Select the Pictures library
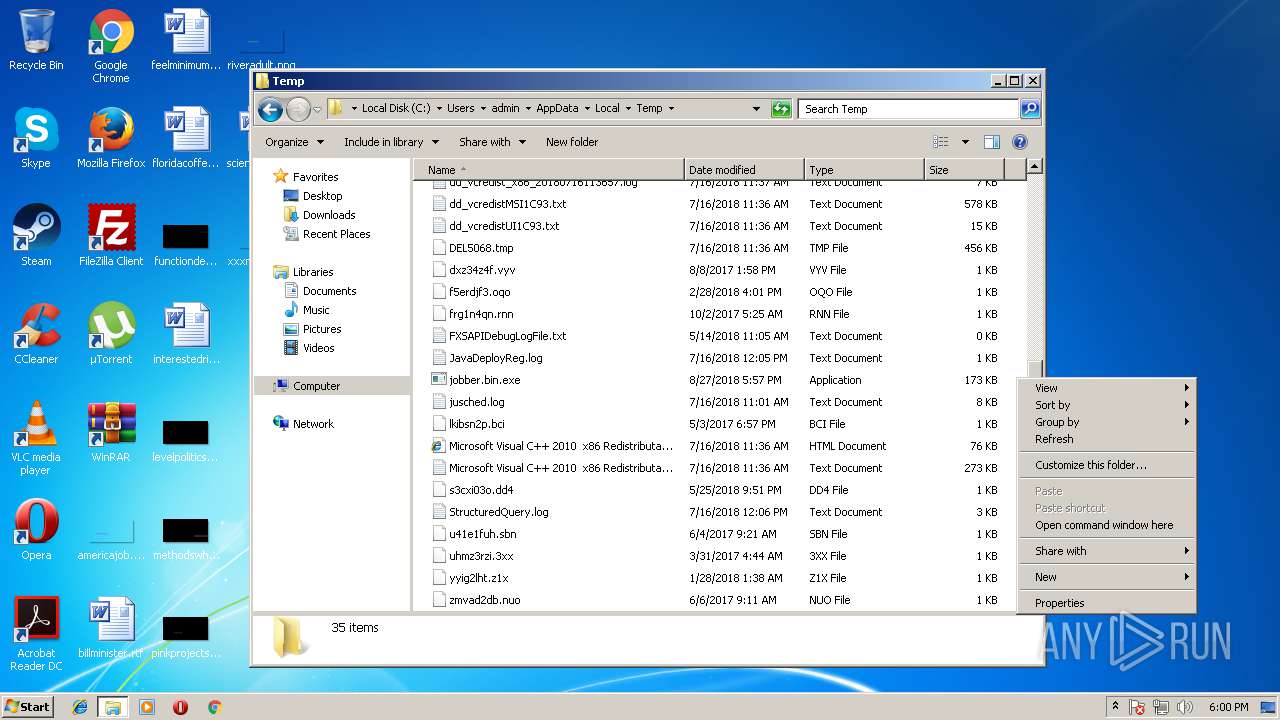The image size is (1280, 720). coord(322,329)
